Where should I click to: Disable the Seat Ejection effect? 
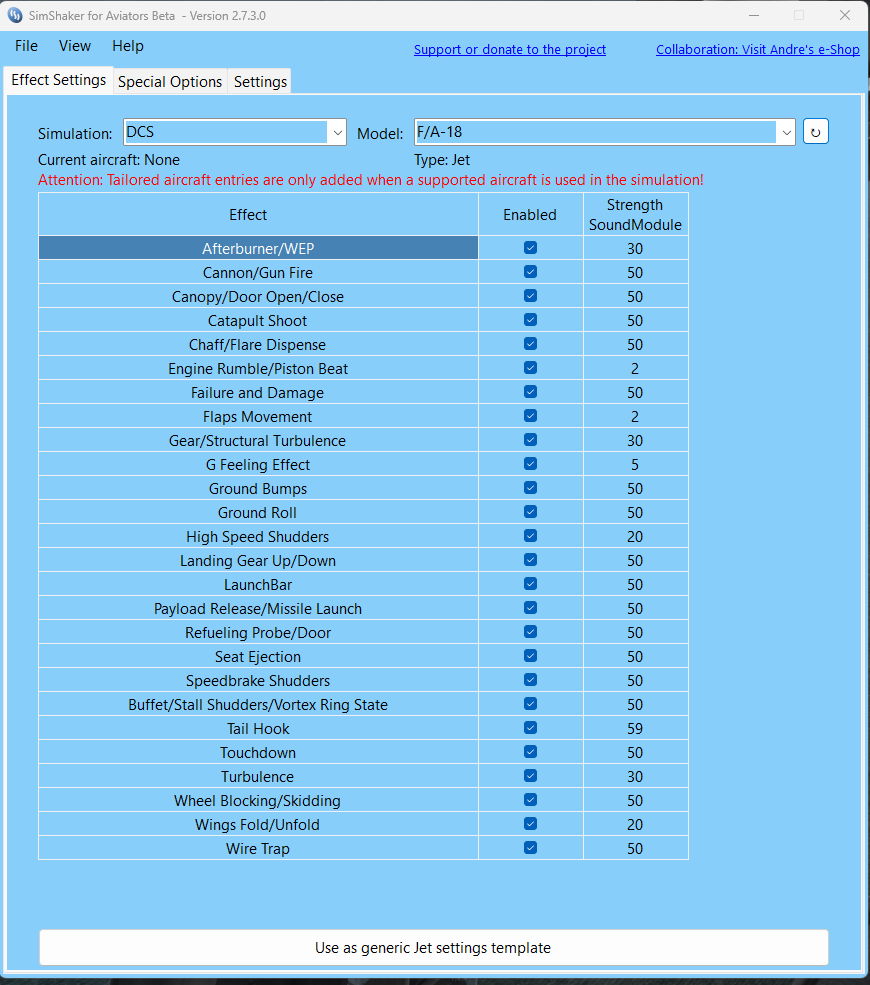[530, 656]
